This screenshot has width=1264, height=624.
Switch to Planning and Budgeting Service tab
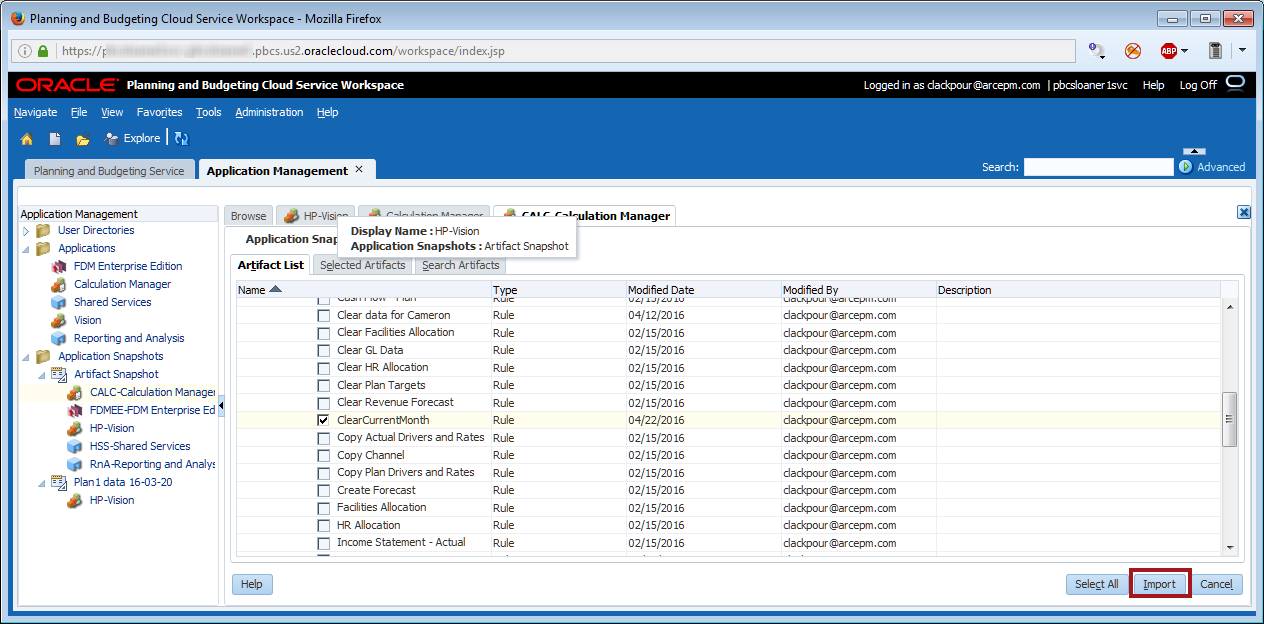[109, 171]
